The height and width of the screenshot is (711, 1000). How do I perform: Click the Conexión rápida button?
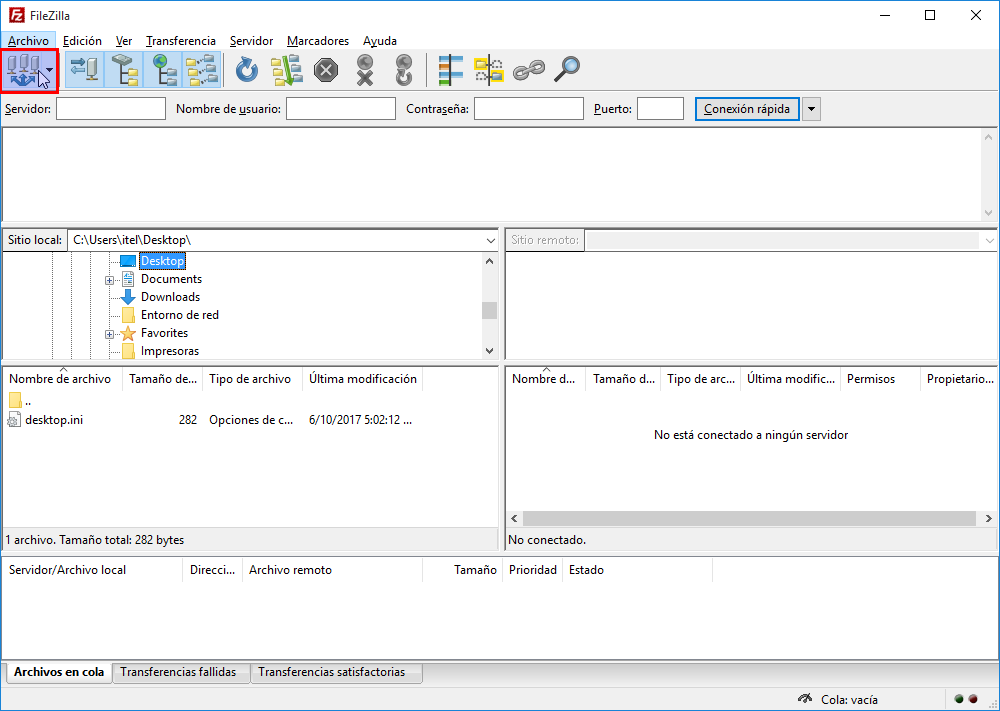[x=747, y=109]
